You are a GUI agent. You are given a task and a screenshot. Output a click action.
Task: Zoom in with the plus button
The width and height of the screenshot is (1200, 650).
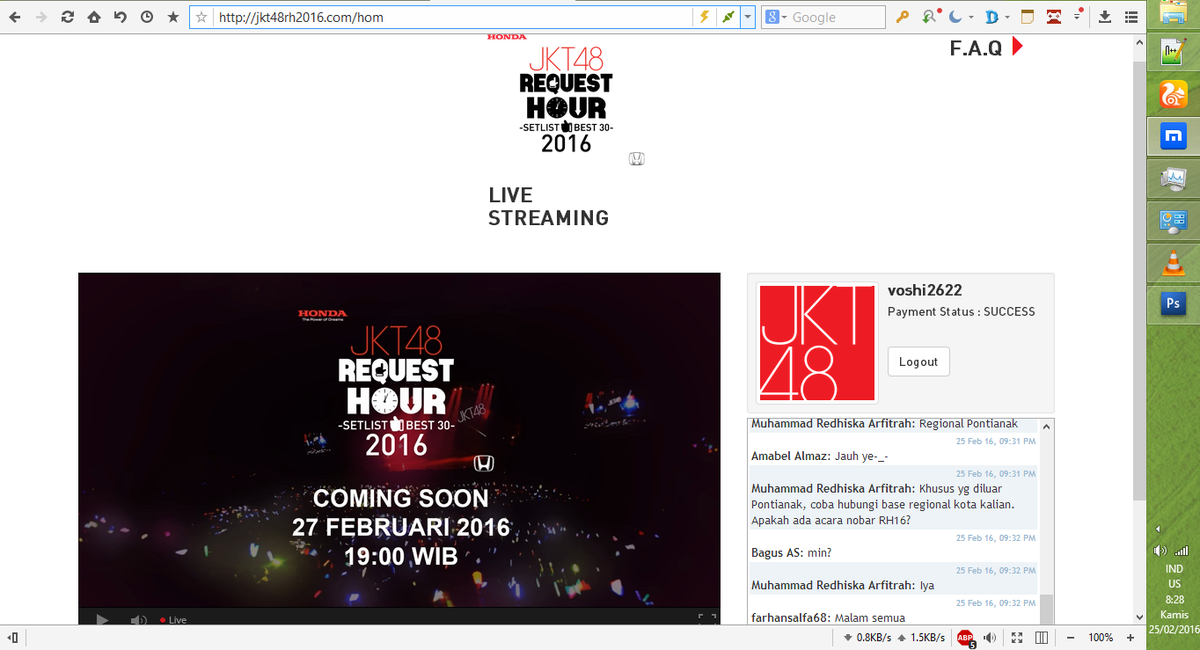point(1130,638)
